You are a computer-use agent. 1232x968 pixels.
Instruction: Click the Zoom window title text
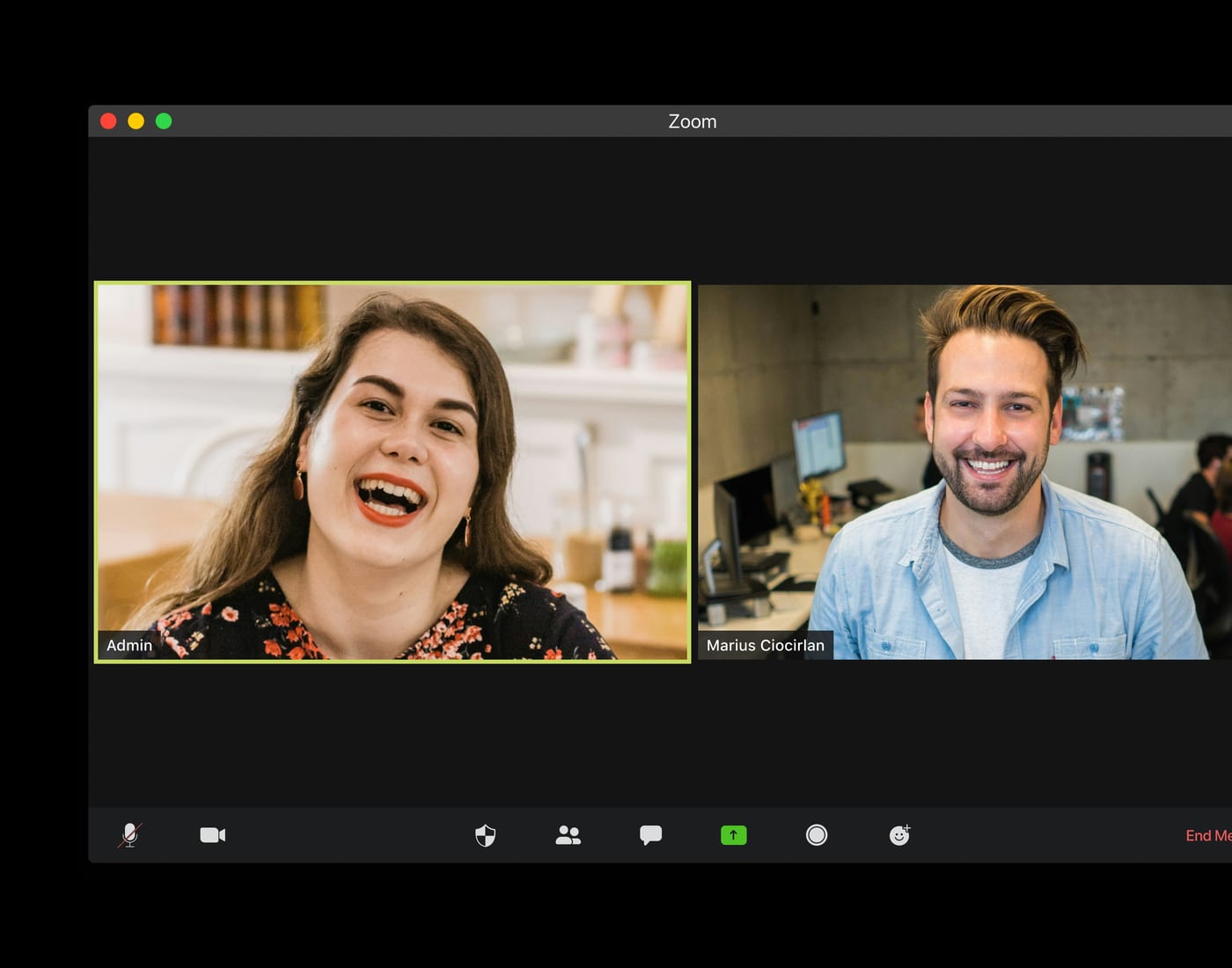tap(693, 121)
